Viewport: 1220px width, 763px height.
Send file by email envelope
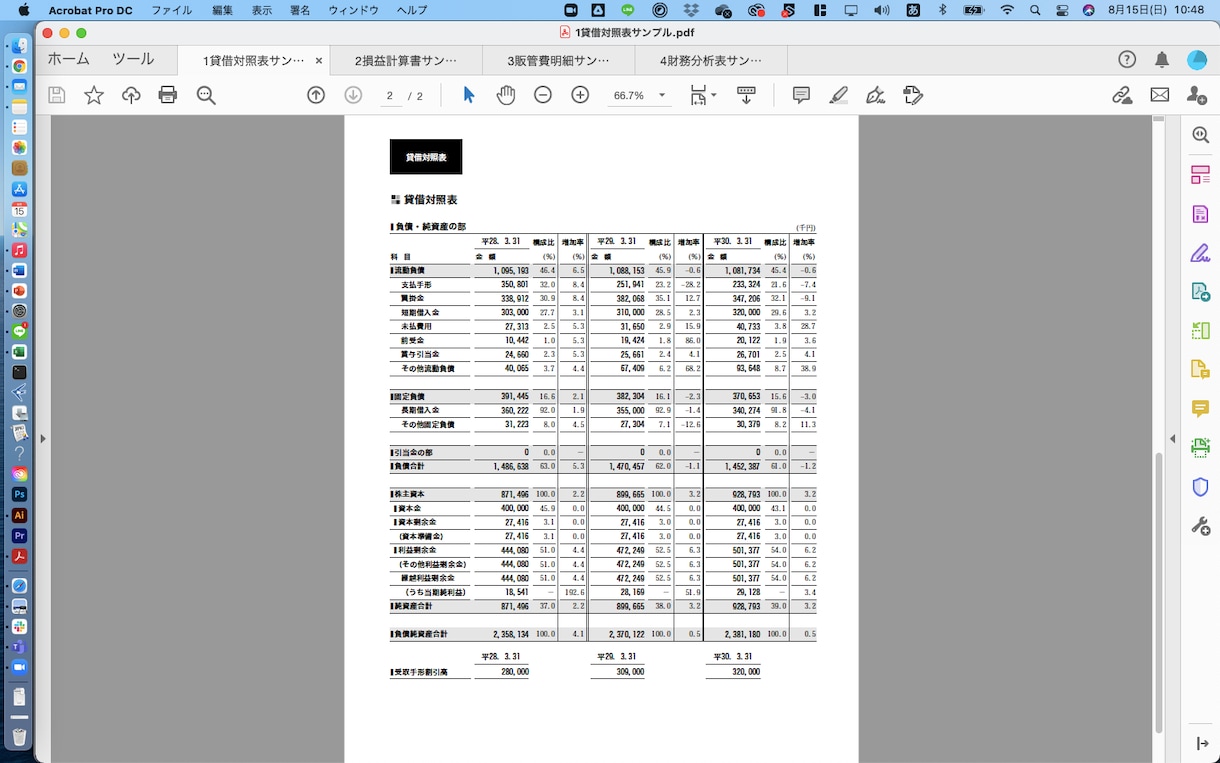[1159, 95]
